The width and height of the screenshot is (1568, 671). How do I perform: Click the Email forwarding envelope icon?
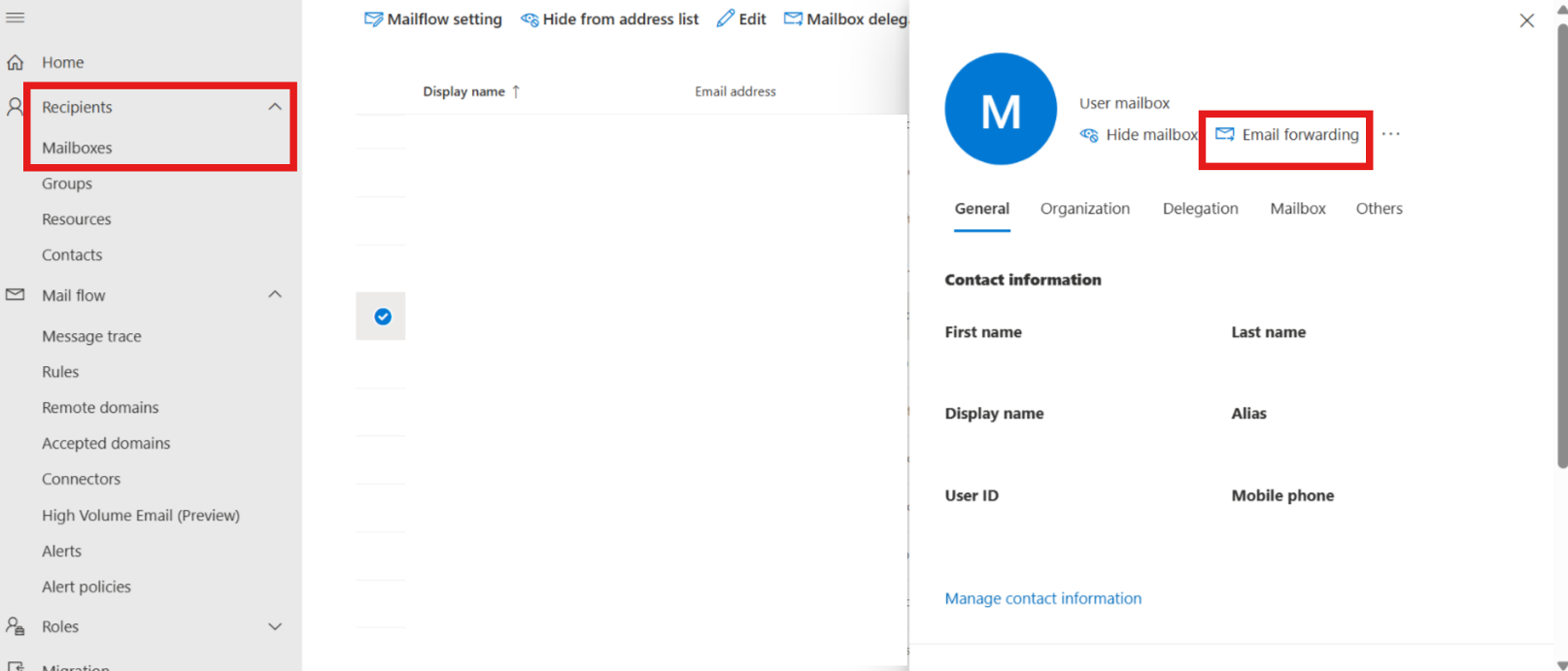[x=1225, y=134]
